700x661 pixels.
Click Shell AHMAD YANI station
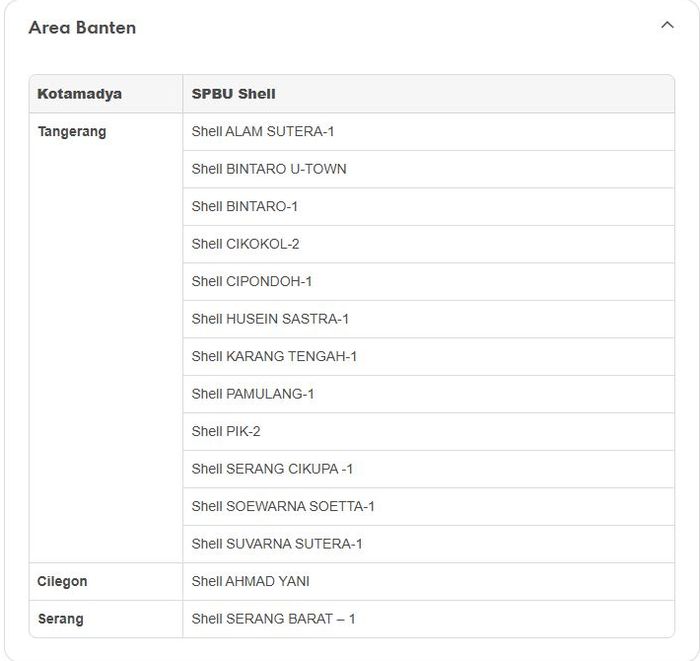(250, 581)
